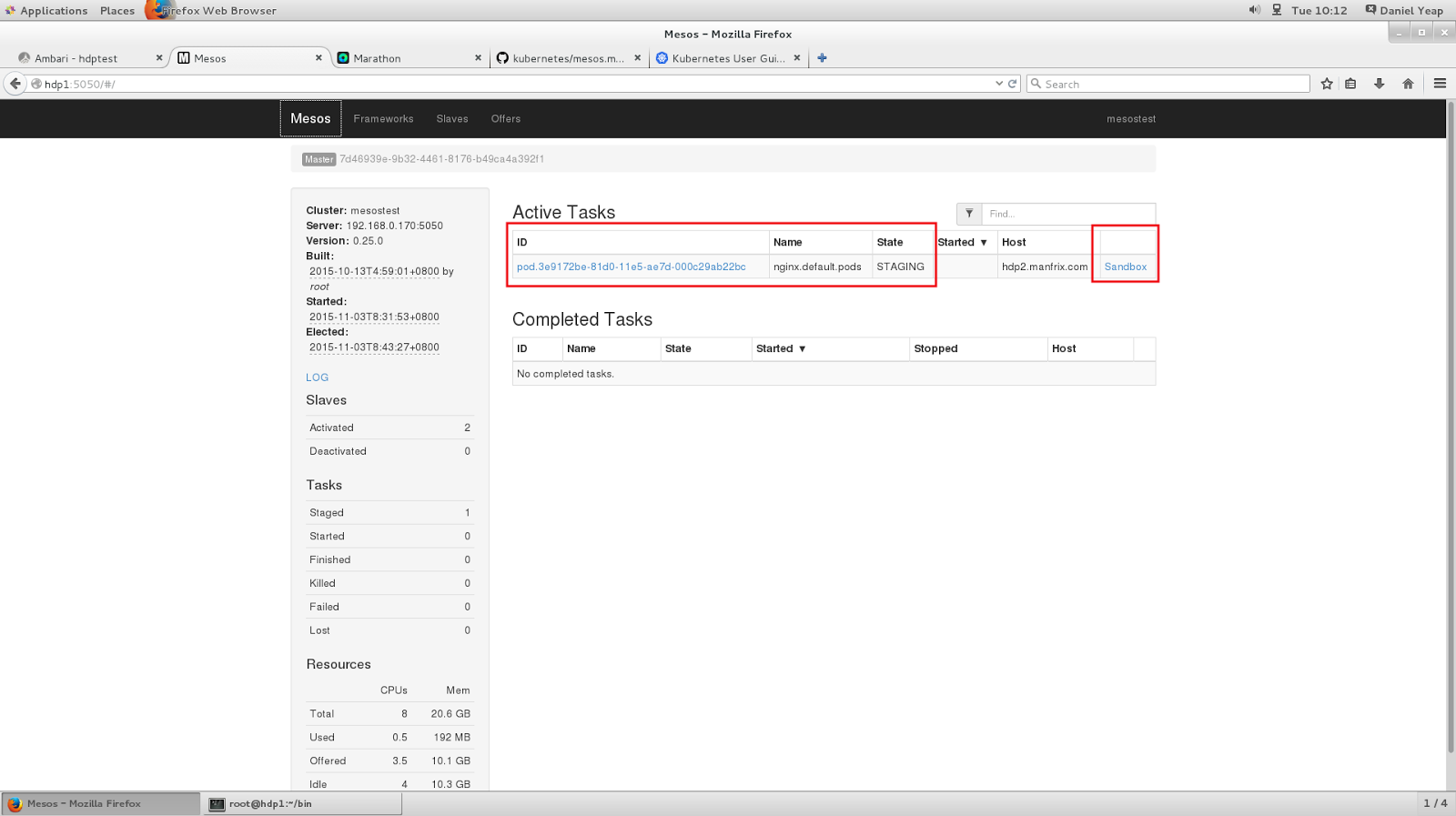1456x816 pixels.
Task: Click the Master ID 7d46939e text
Action: [x=441, y=159]
